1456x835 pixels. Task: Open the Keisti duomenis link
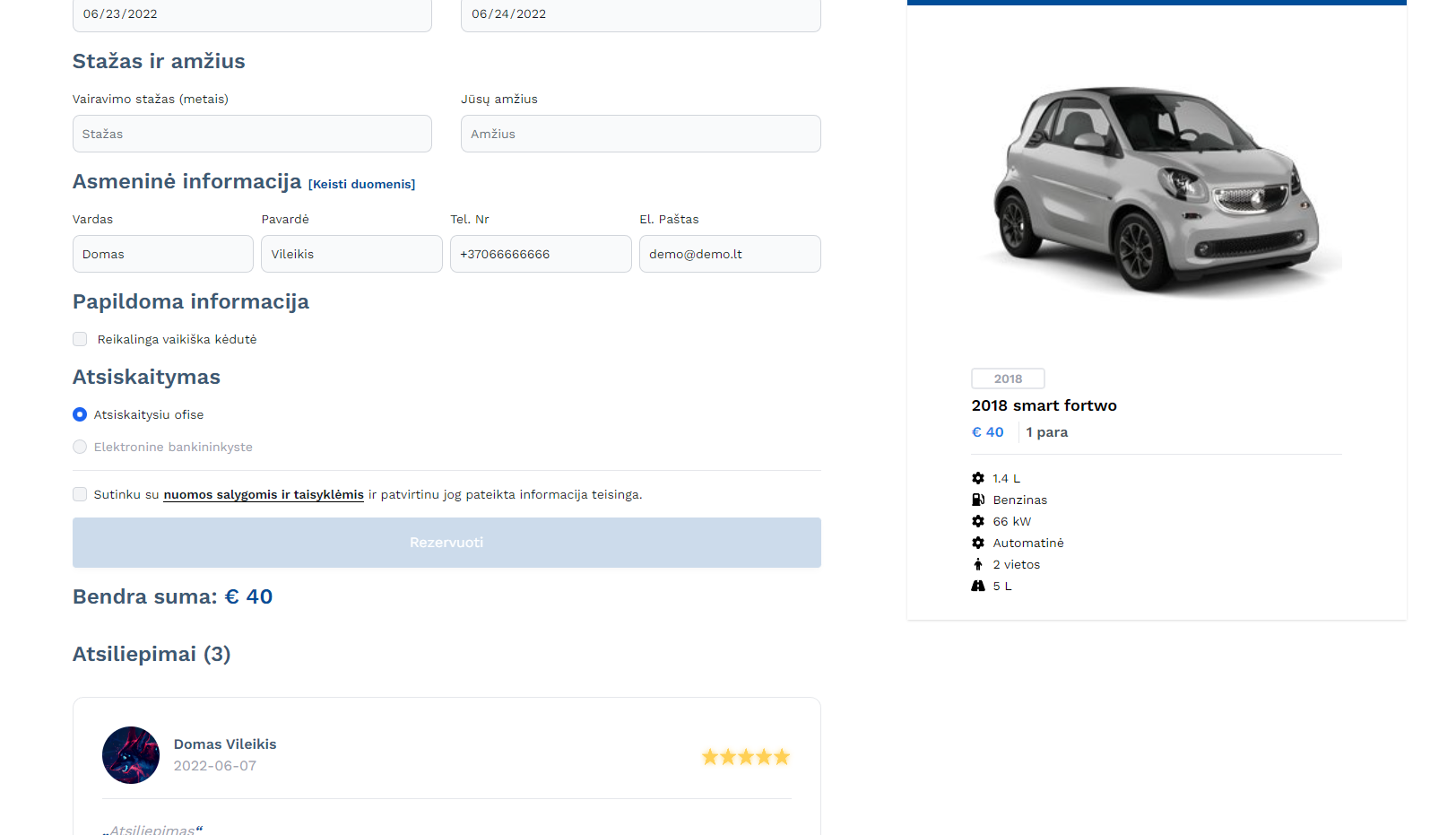tap(361, 184)
